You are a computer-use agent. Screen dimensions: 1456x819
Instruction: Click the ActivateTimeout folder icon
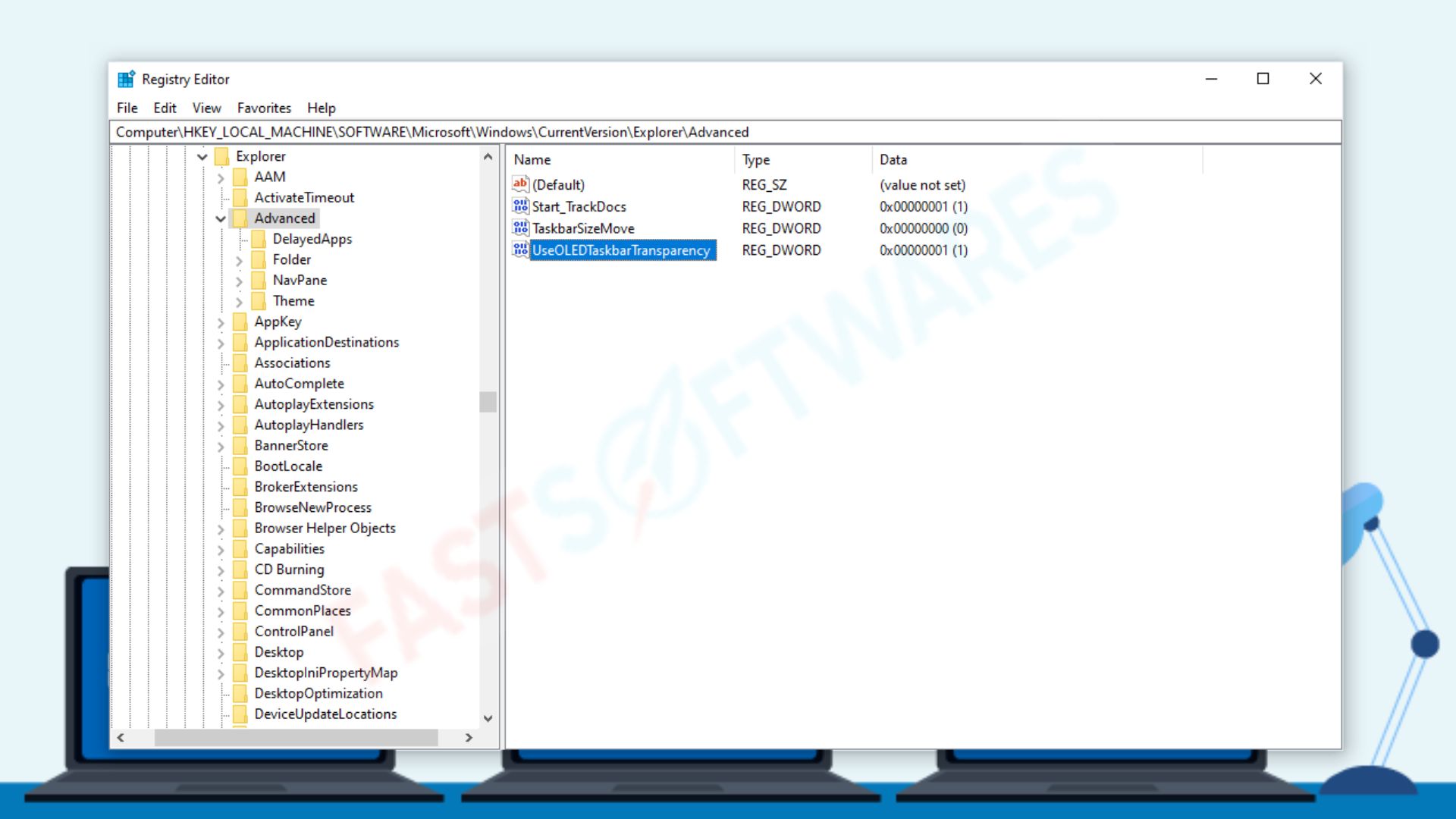(240, 197)
